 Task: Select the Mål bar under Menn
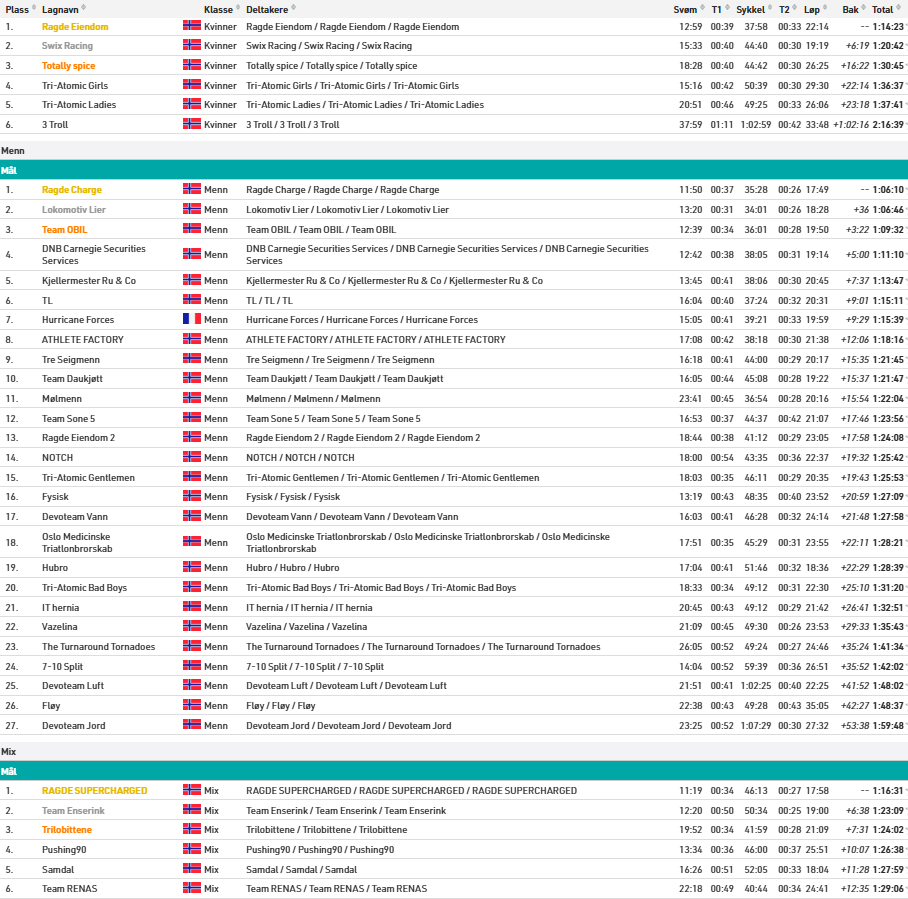point(454,170)
